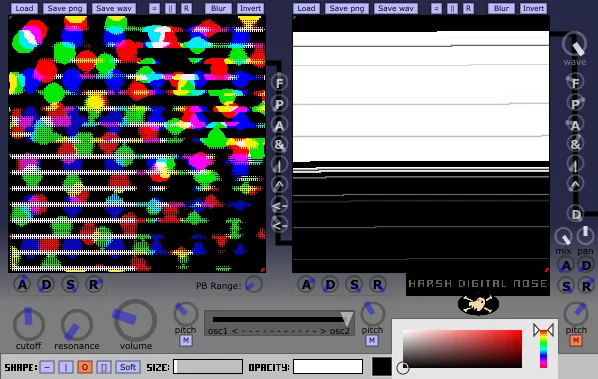The image size is (598, 379).
Task: Click the PB Range knob
Action: 254,284
